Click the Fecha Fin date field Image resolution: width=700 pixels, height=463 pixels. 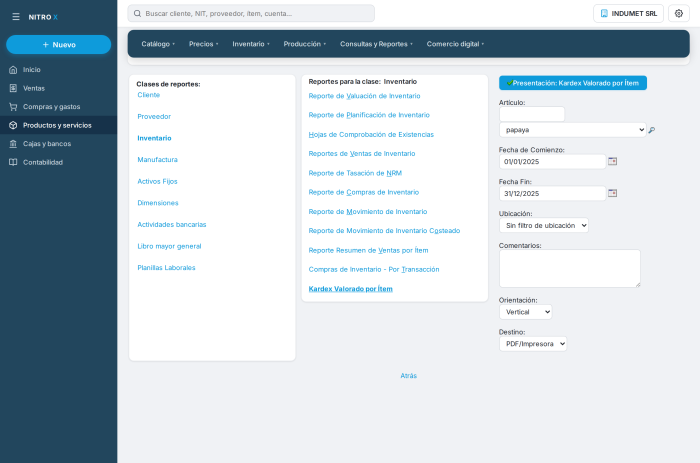[x=552, y=193]
